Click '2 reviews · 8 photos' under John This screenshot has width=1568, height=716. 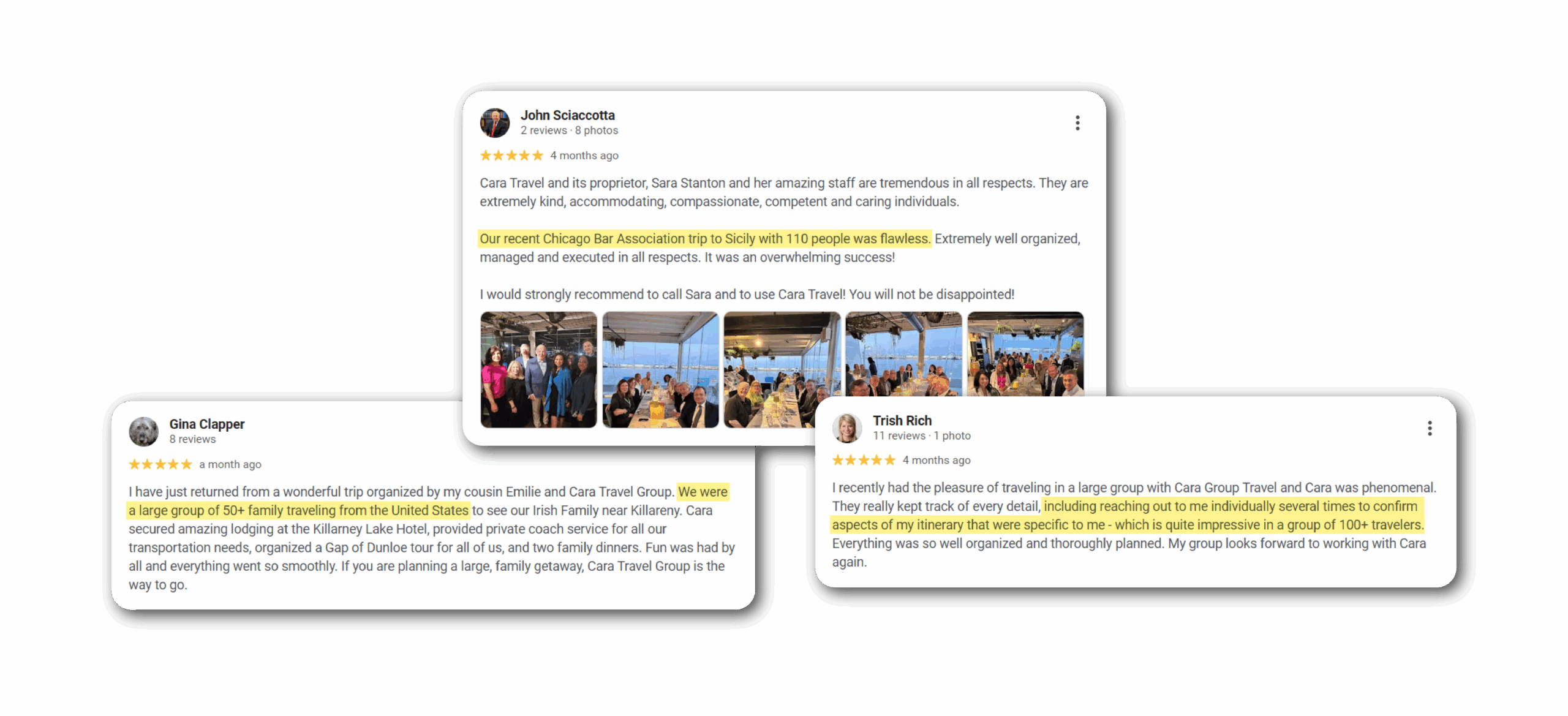570,130
